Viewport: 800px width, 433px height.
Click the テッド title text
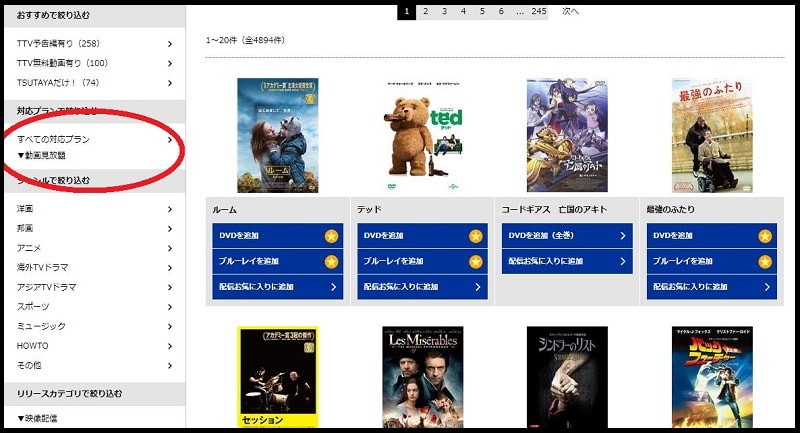(x=369, y=210)
